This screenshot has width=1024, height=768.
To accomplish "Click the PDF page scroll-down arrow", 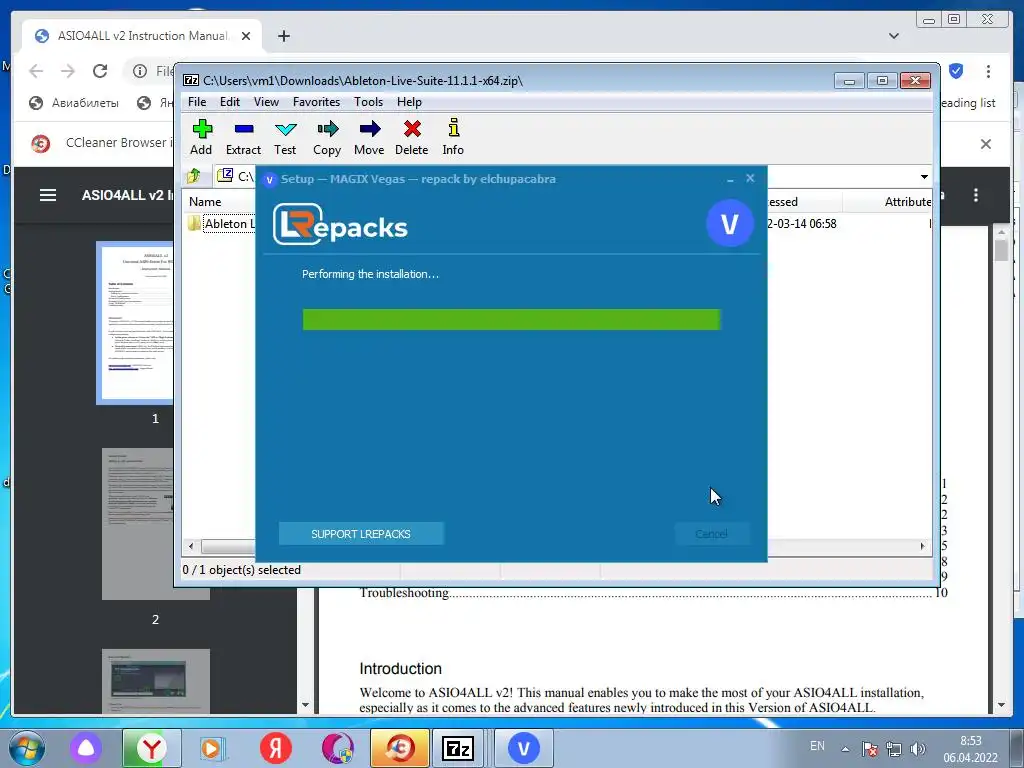I will [1001, 705].
